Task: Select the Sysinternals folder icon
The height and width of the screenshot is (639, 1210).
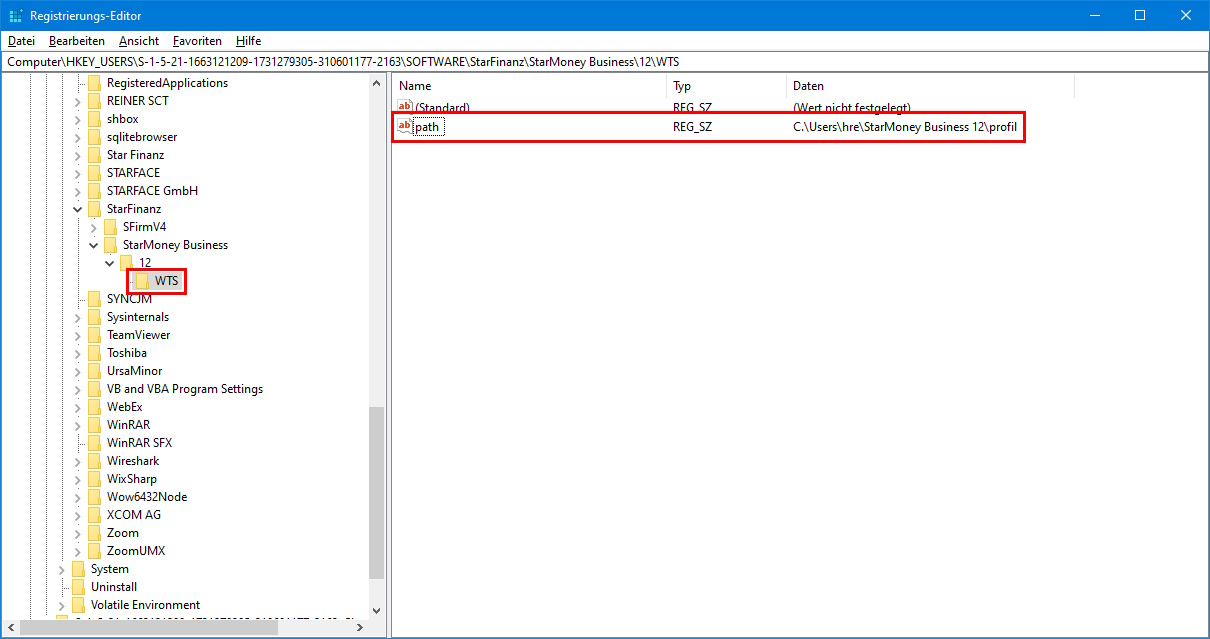Action: tap(95, 317)
